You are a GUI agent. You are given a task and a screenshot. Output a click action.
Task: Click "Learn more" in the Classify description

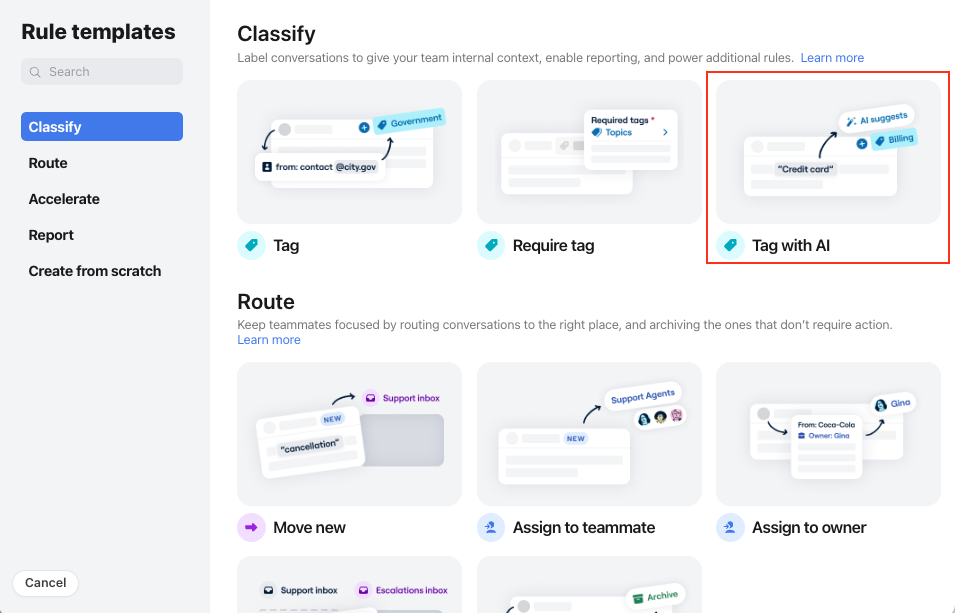831,57
